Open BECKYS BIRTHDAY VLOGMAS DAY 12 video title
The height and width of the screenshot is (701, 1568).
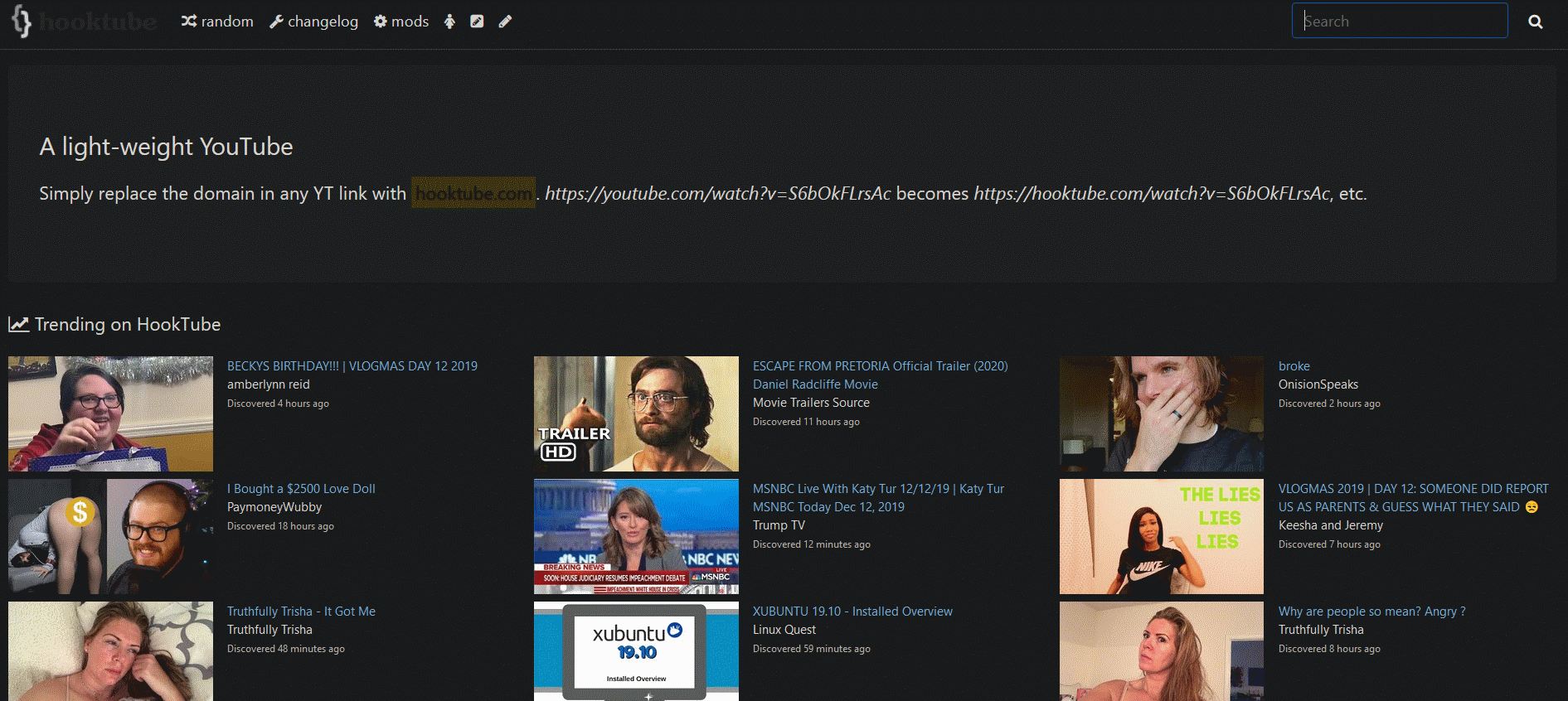point(352,365)
